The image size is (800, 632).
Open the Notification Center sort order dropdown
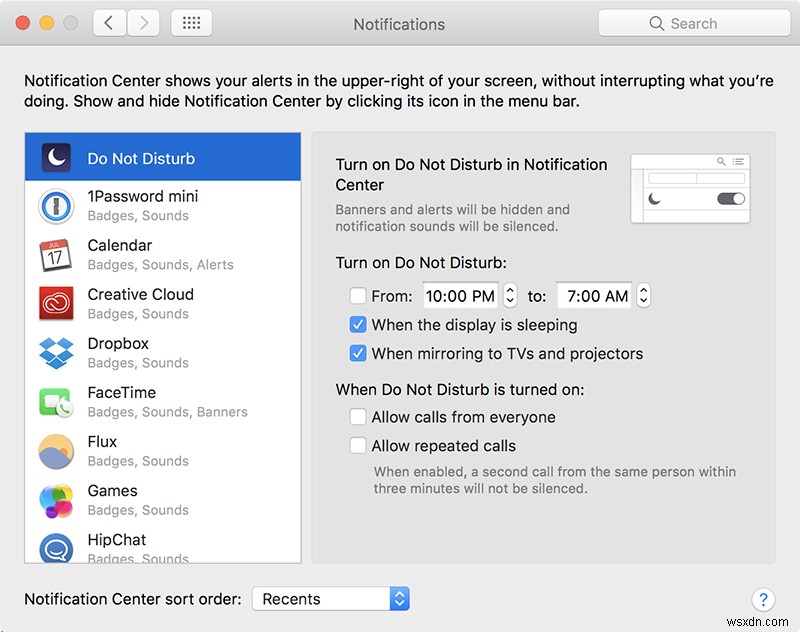point(330,599)
